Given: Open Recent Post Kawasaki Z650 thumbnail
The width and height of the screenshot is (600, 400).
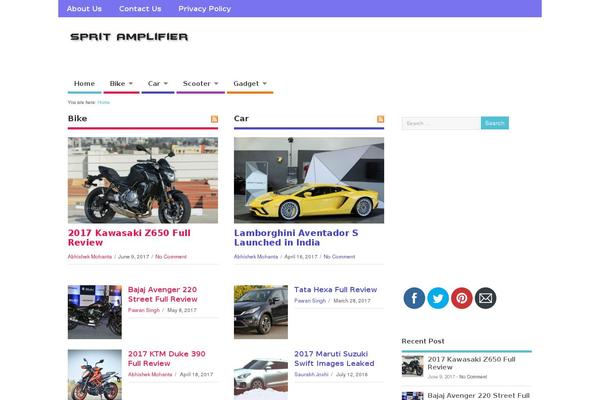Looking at the screenshot, I should pyautogui.click(x=412, y=366).
